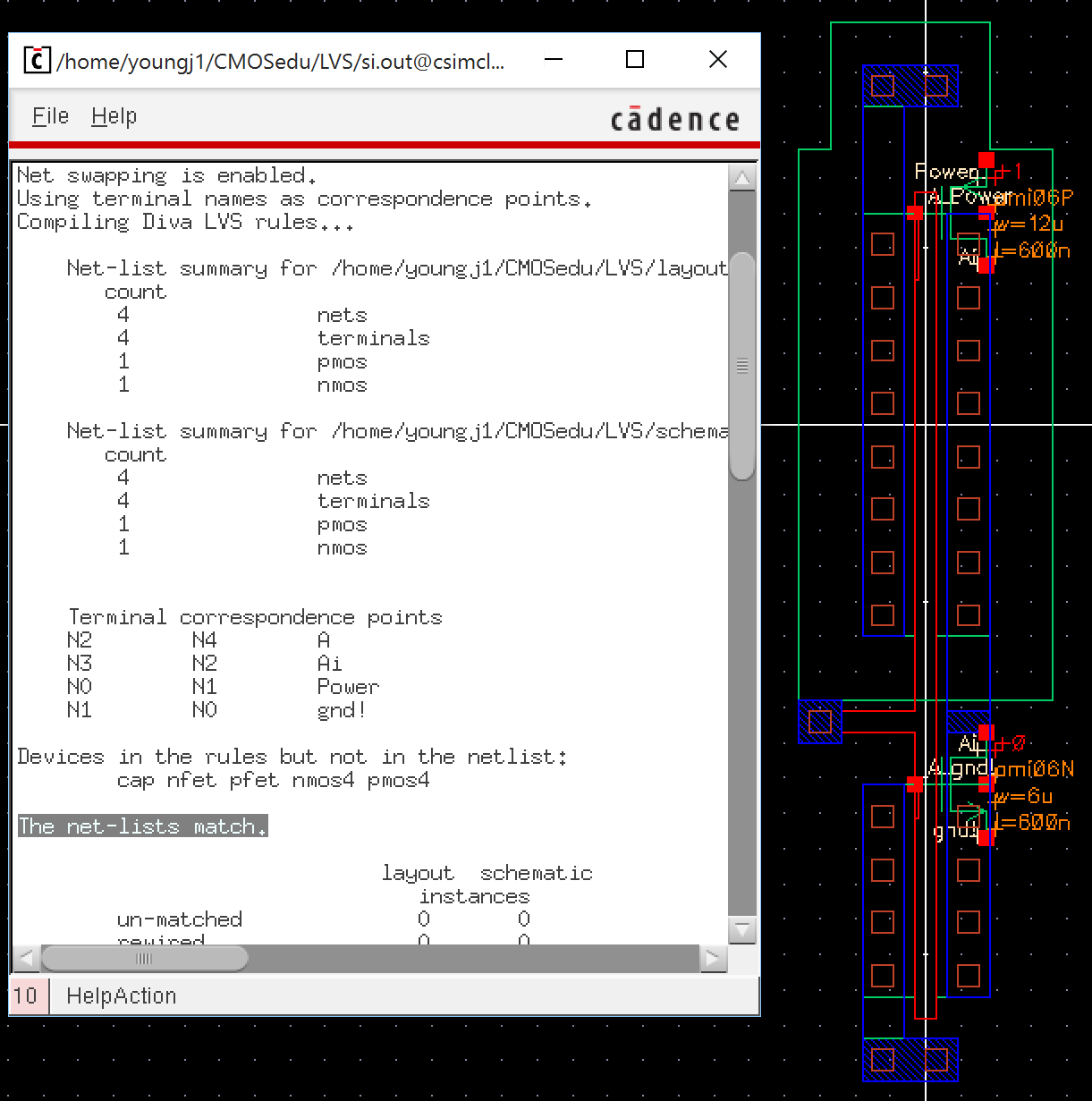
Task: Open the Help menu
Action: pyautogui.click(x=114, y=116)
